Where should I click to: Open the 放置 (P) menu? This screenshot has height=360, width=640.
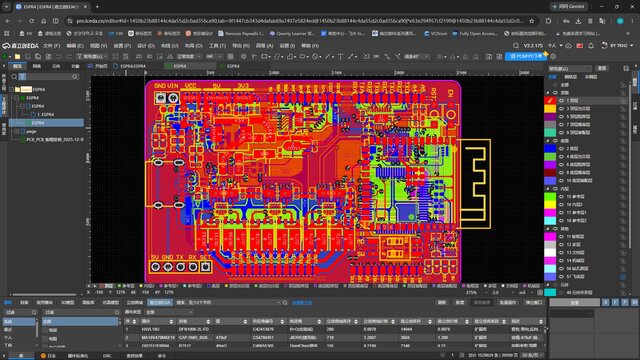122,46
